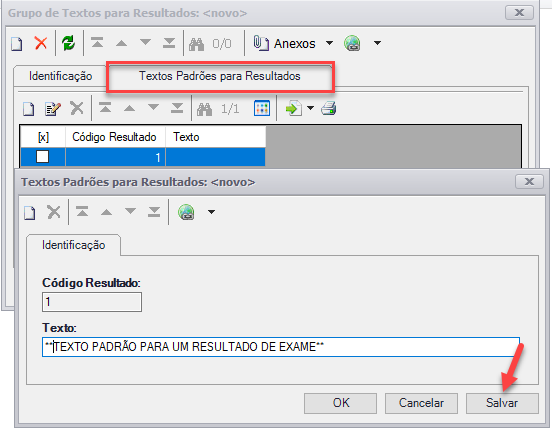Click printer icon in grid toolbar
552x431 pixels.
(x=328, y=108)
